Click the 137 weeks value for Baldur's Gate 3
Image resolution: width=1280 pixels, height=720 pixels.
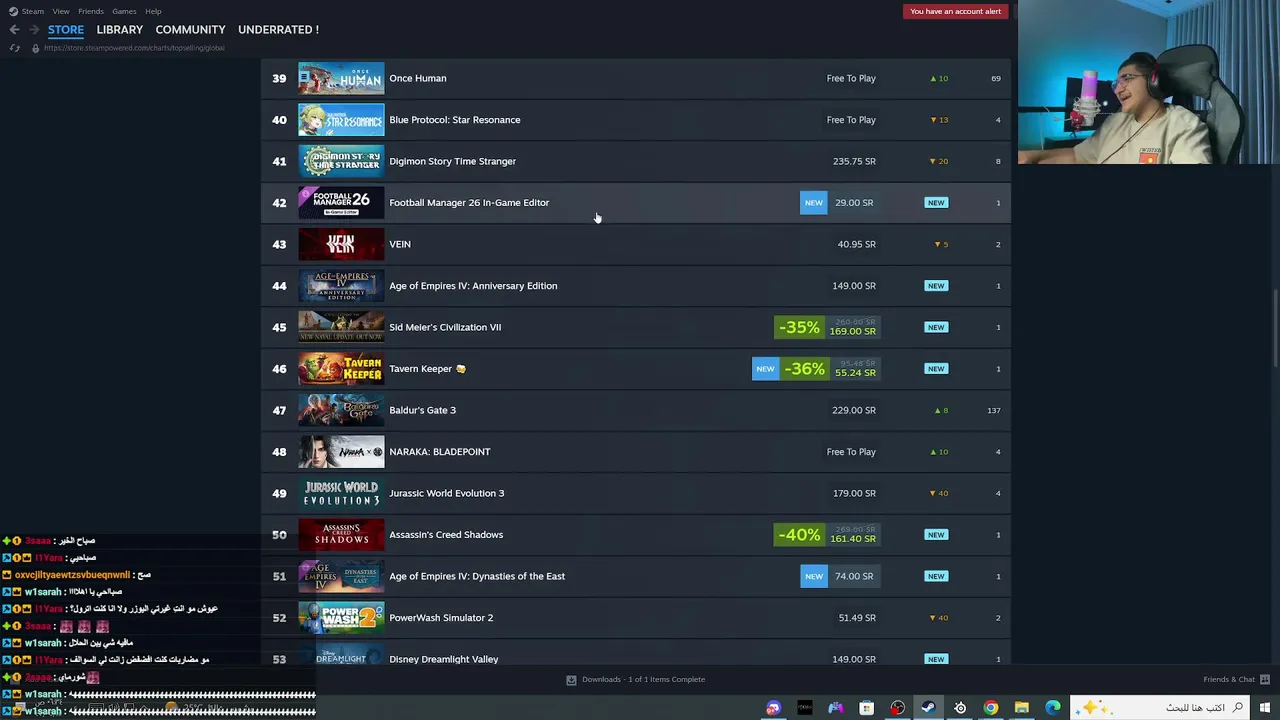994,410
